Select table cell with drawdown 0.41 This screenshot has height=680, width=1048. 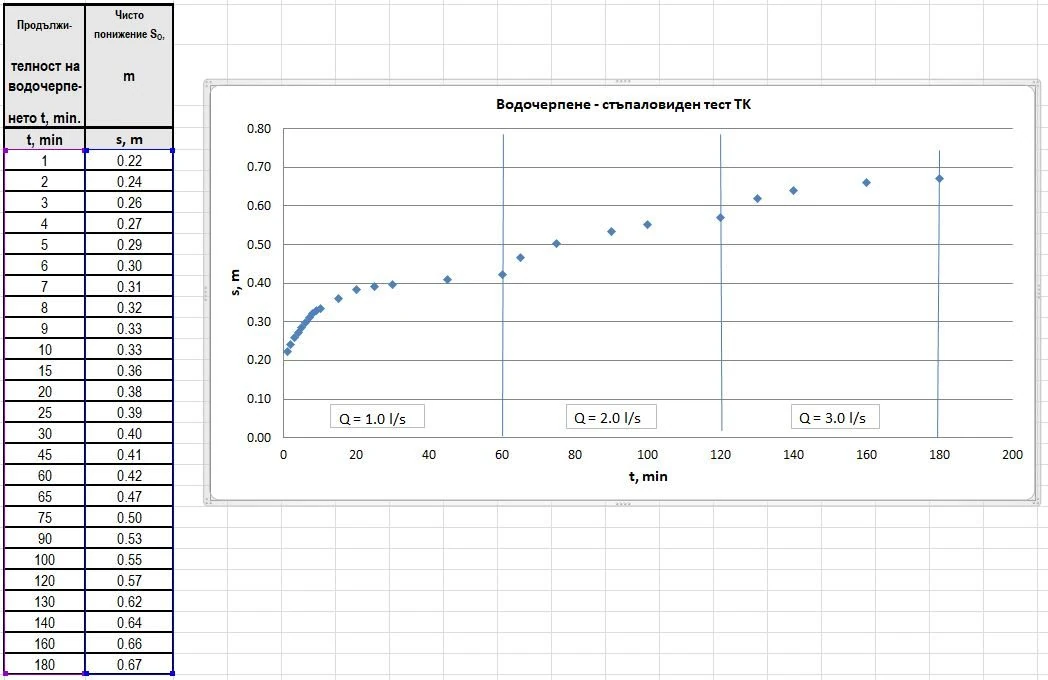point(129,455)
